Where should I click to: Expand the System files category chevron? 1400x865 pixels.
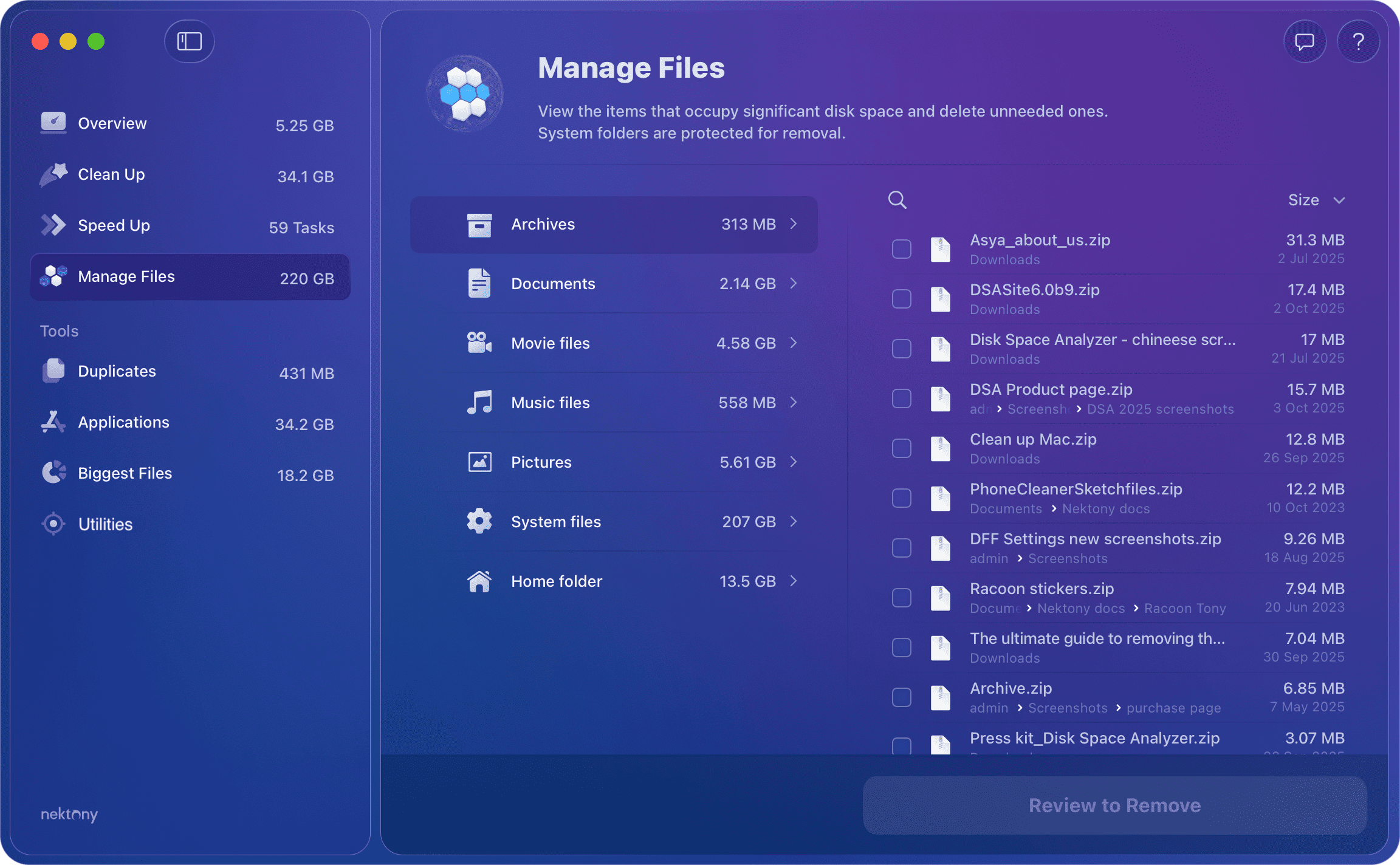click(x=794, y=521)
